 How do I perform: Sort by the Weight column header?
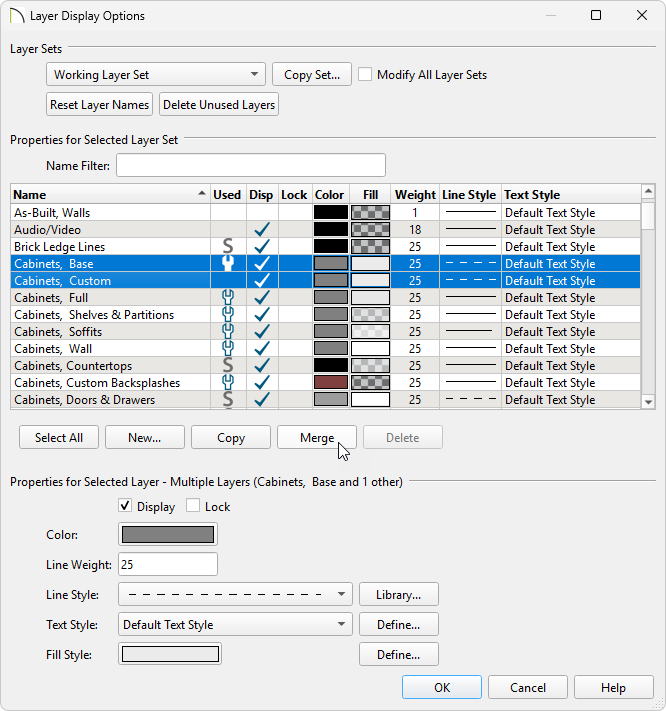click(x=415, y=195)
